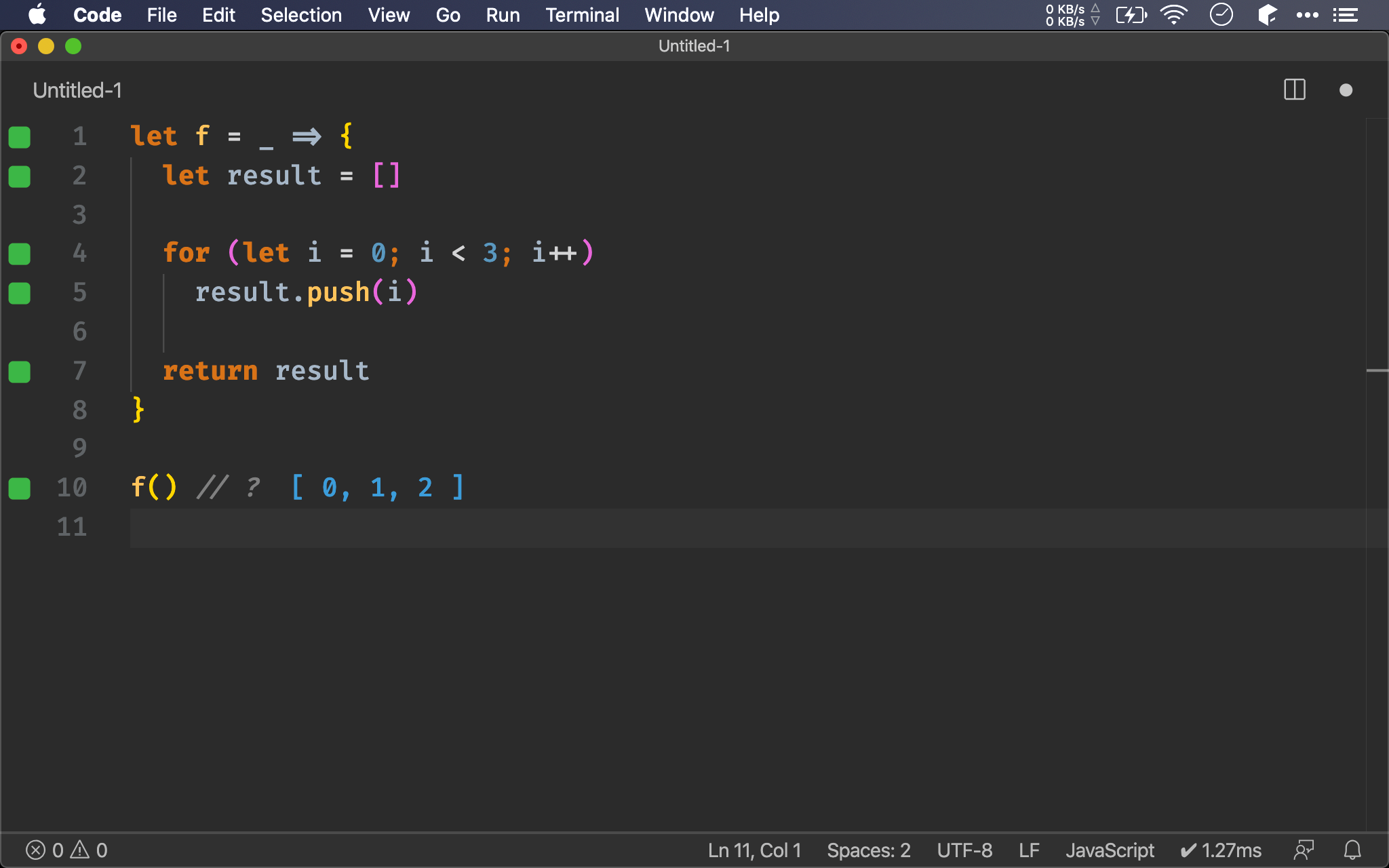Toggle the green breakpoint on line 10
This screenshot has width=1389, height=868.
pos(20,488)
